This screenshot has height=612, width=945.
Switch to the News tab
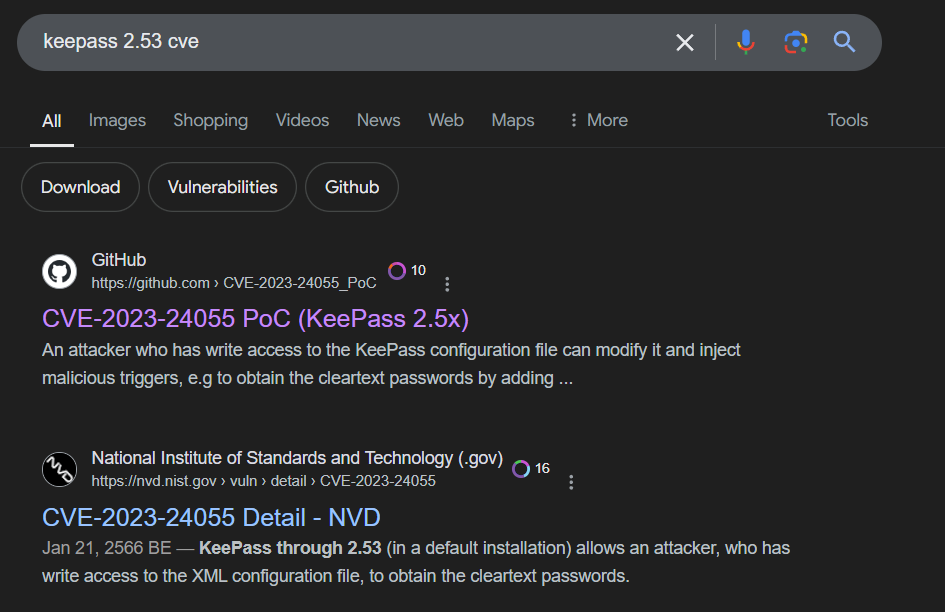point(378,120)
